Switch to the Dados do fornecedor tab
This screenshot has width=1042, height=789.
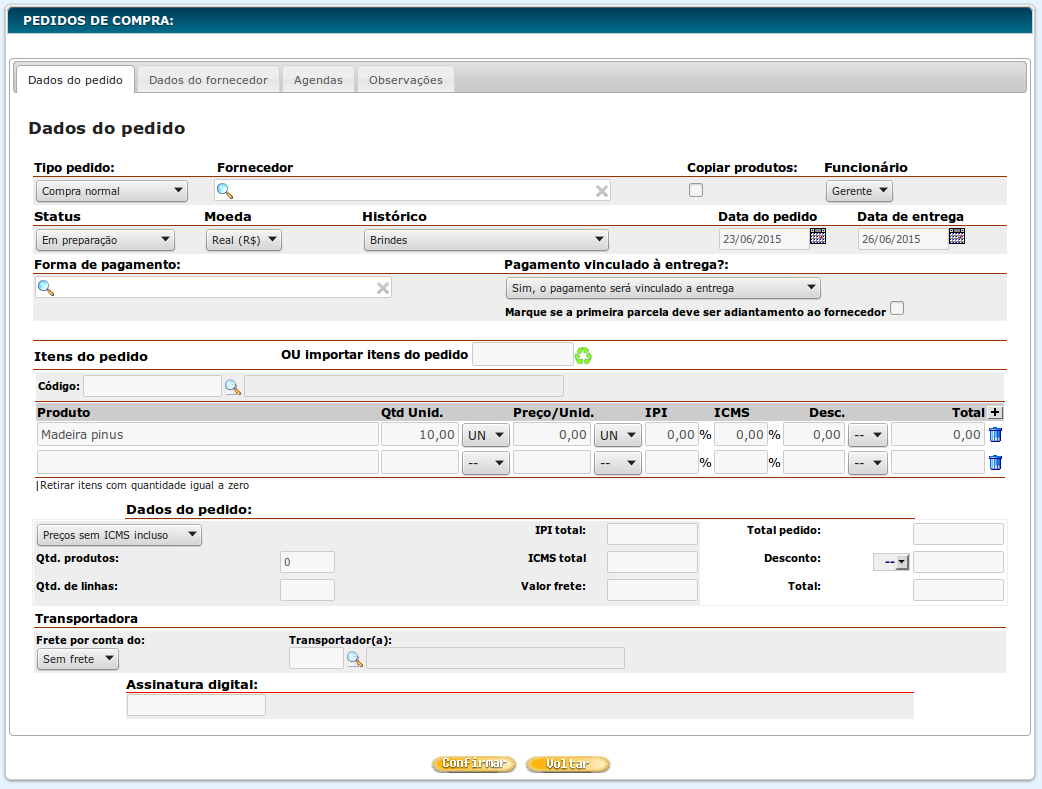tap(208, 80)
